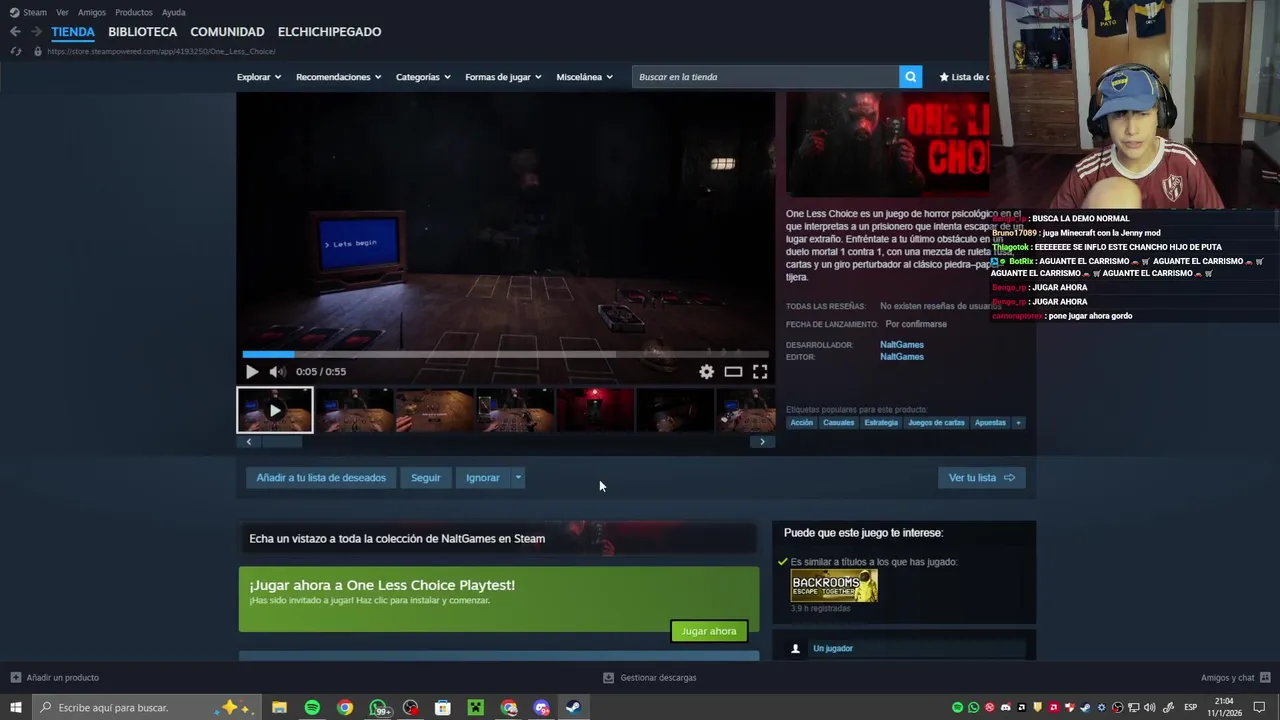This screenshot has height=720, width=1280.
Task: Open 'Gestionar descargas'
Action: 650,678
